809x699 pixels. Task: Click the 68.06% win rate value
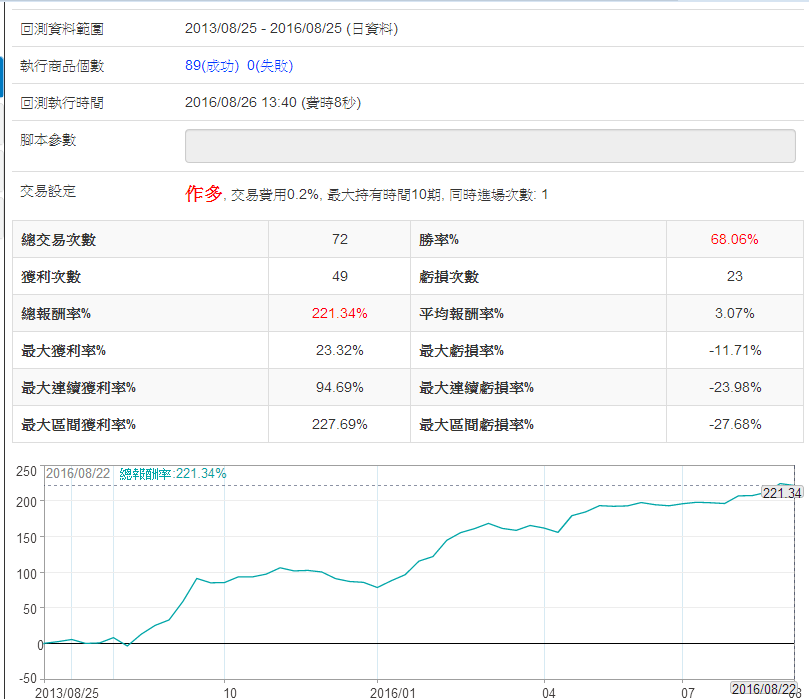tap(734, 240)
